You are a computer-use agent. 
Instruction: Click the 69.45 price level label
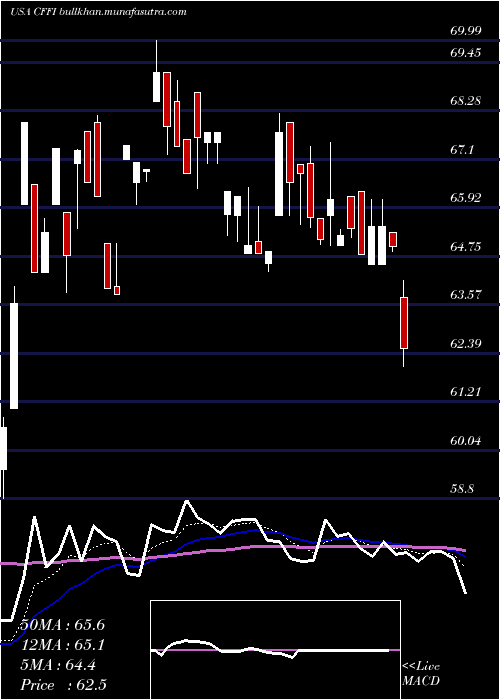click(x=465, y=53)
